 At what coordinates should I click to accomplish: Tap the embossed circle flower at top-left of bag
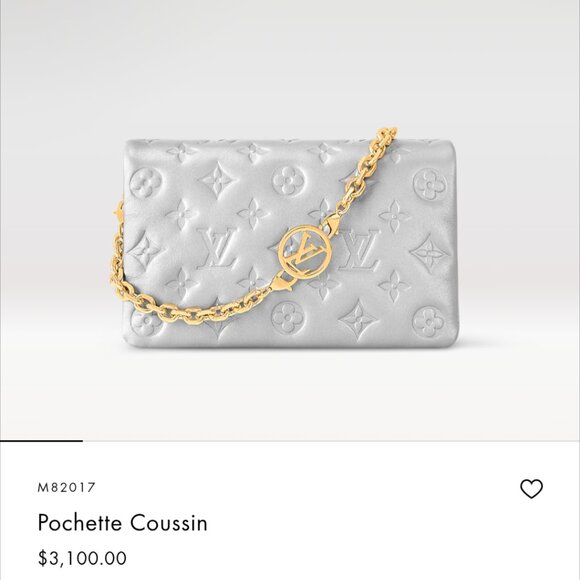click(146, 183)
